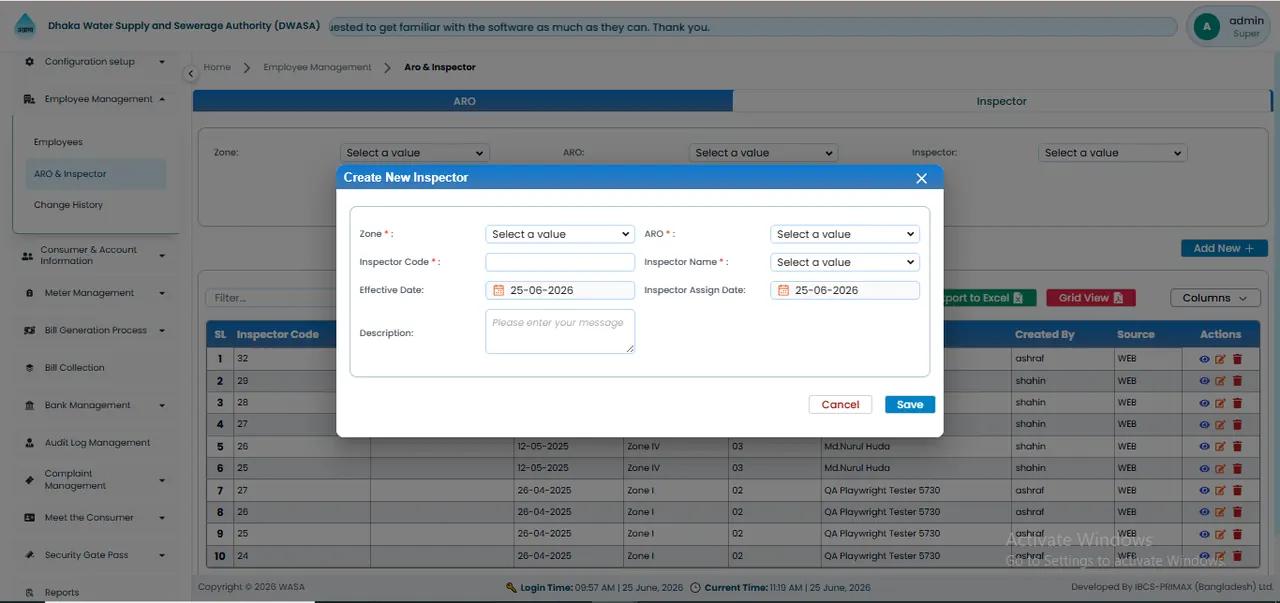View row 5 details with eye icon

click(1204, 446)
